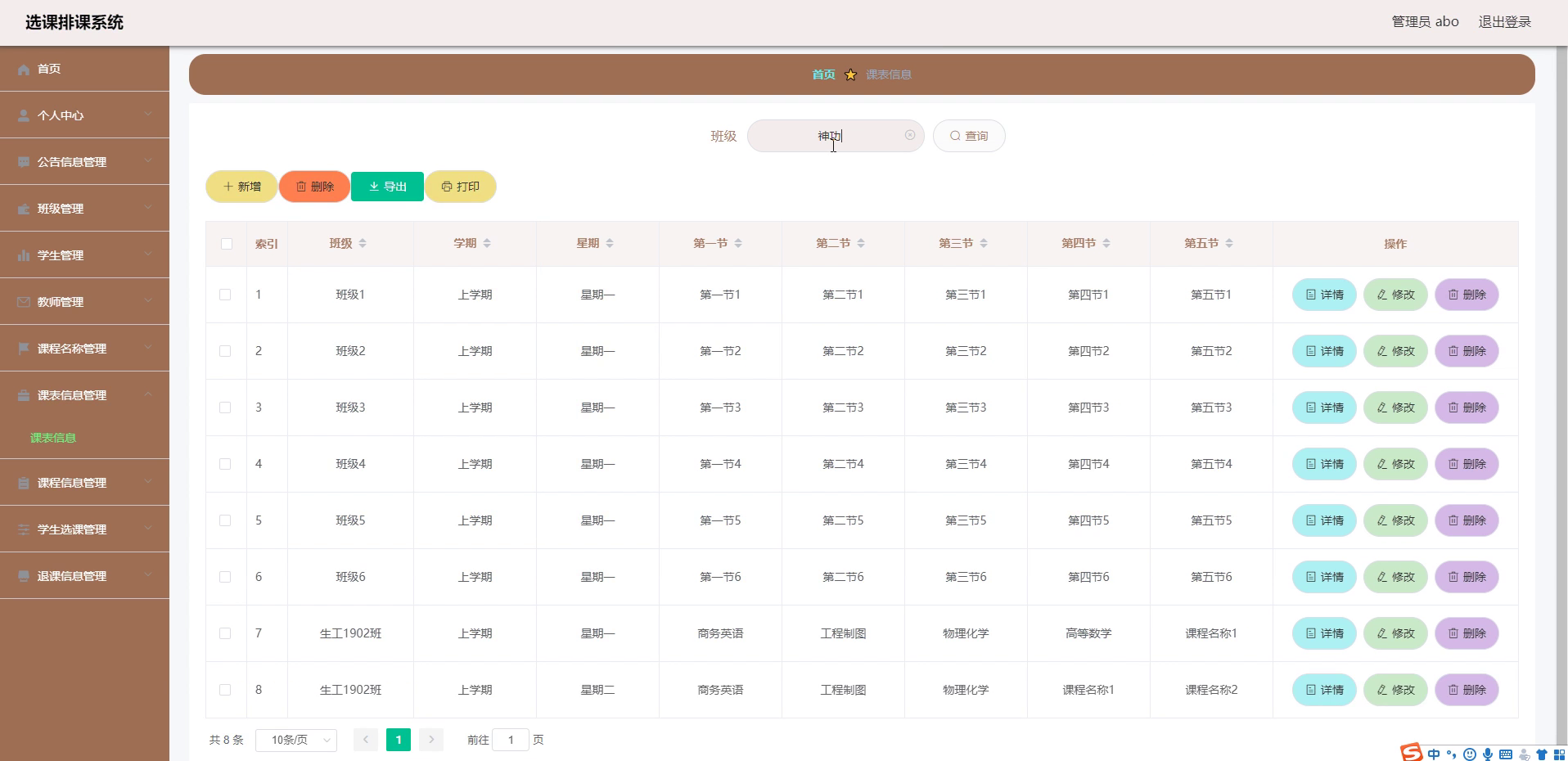This screenshot has height=761, width=1568.
Task: Collapse the 课表信息管理 menu chevron
Action: point(148,394)
